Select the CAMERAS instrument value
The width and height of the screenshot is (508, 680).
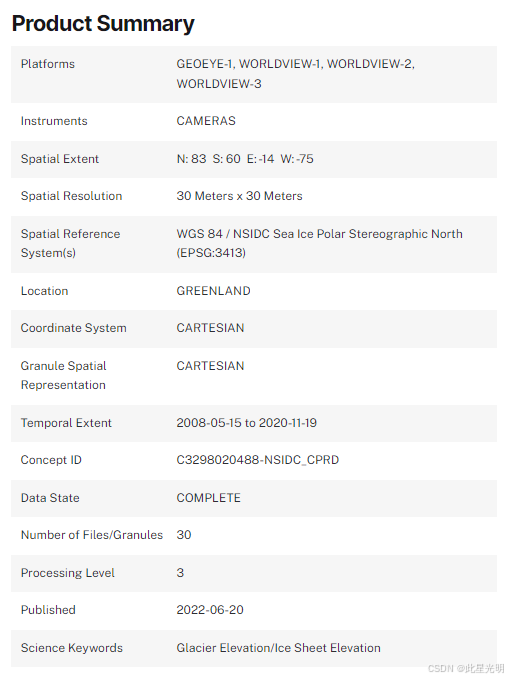tap(206, 121)
